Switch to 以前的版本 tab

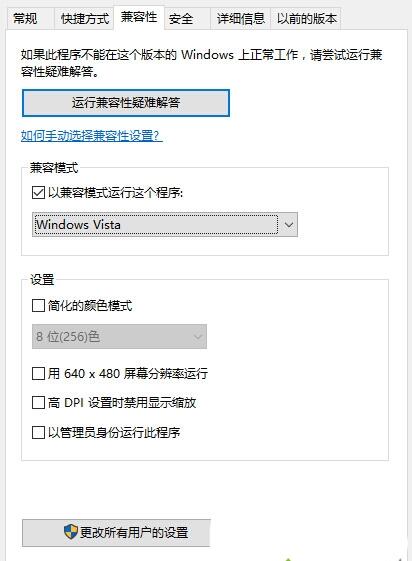click(306, 19)
